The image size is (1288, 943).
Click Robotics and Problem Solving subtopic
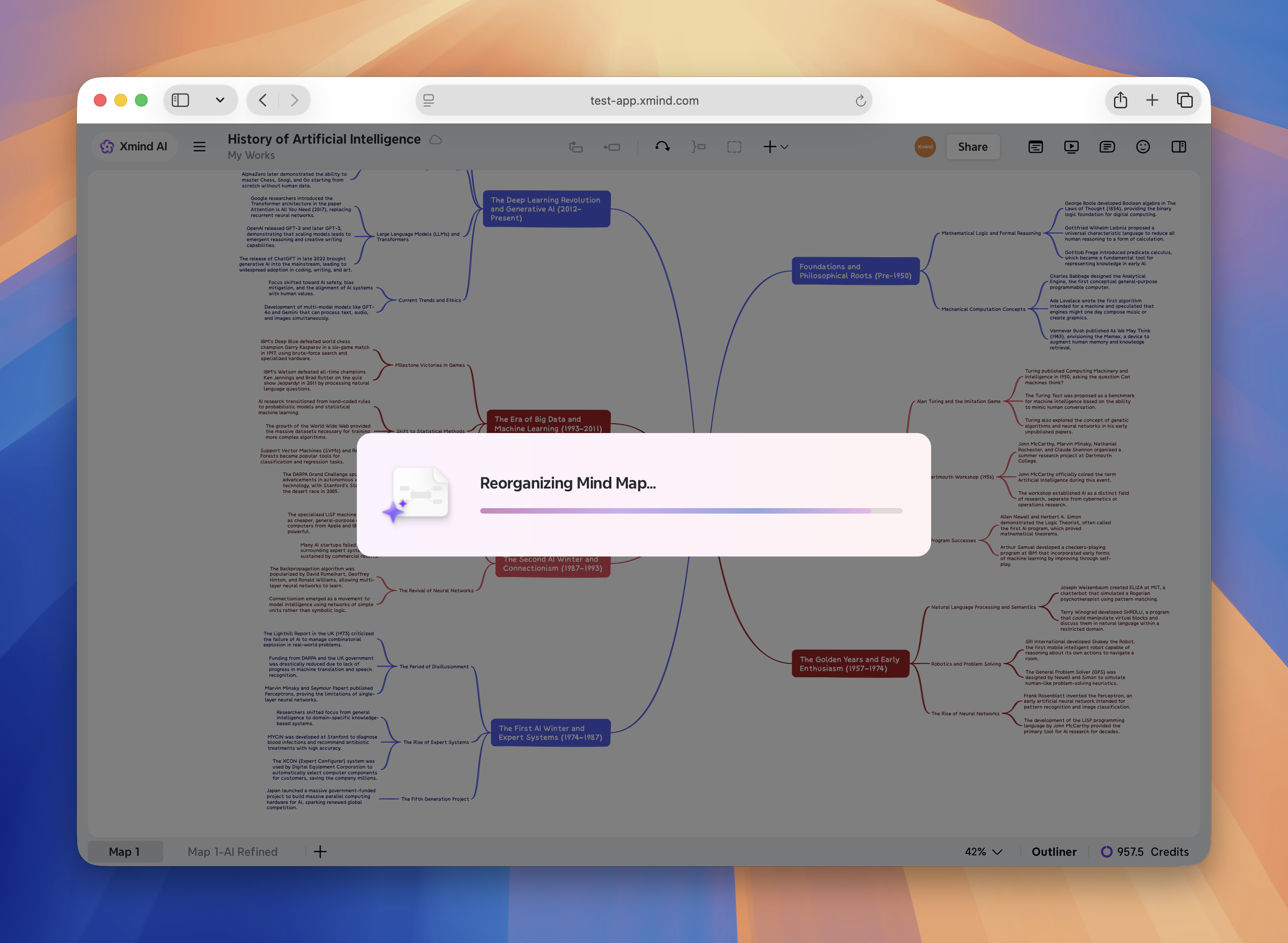pos(966,664)
